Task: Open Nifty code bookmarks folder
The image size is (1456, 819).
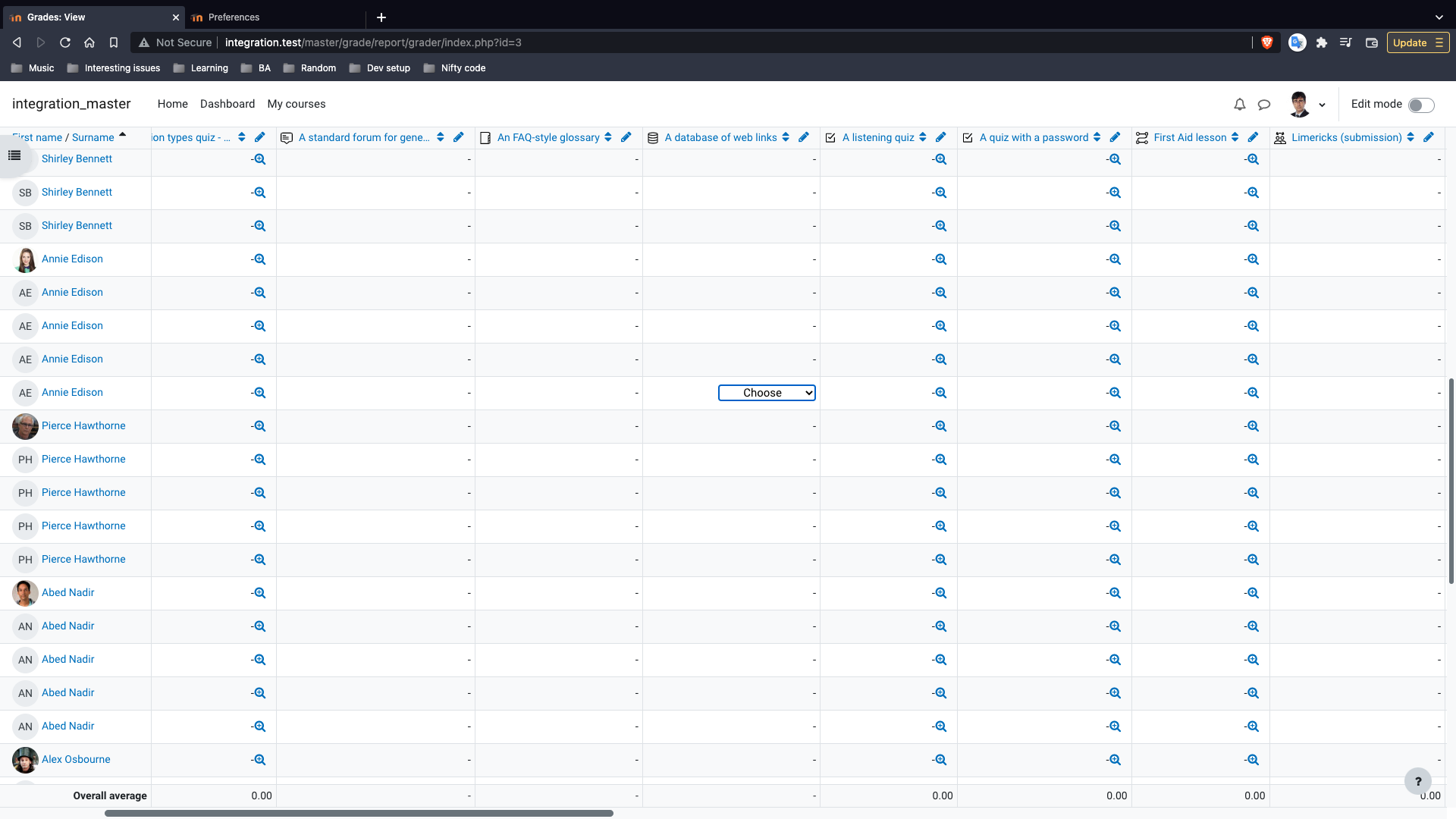Action: (454, 68)
